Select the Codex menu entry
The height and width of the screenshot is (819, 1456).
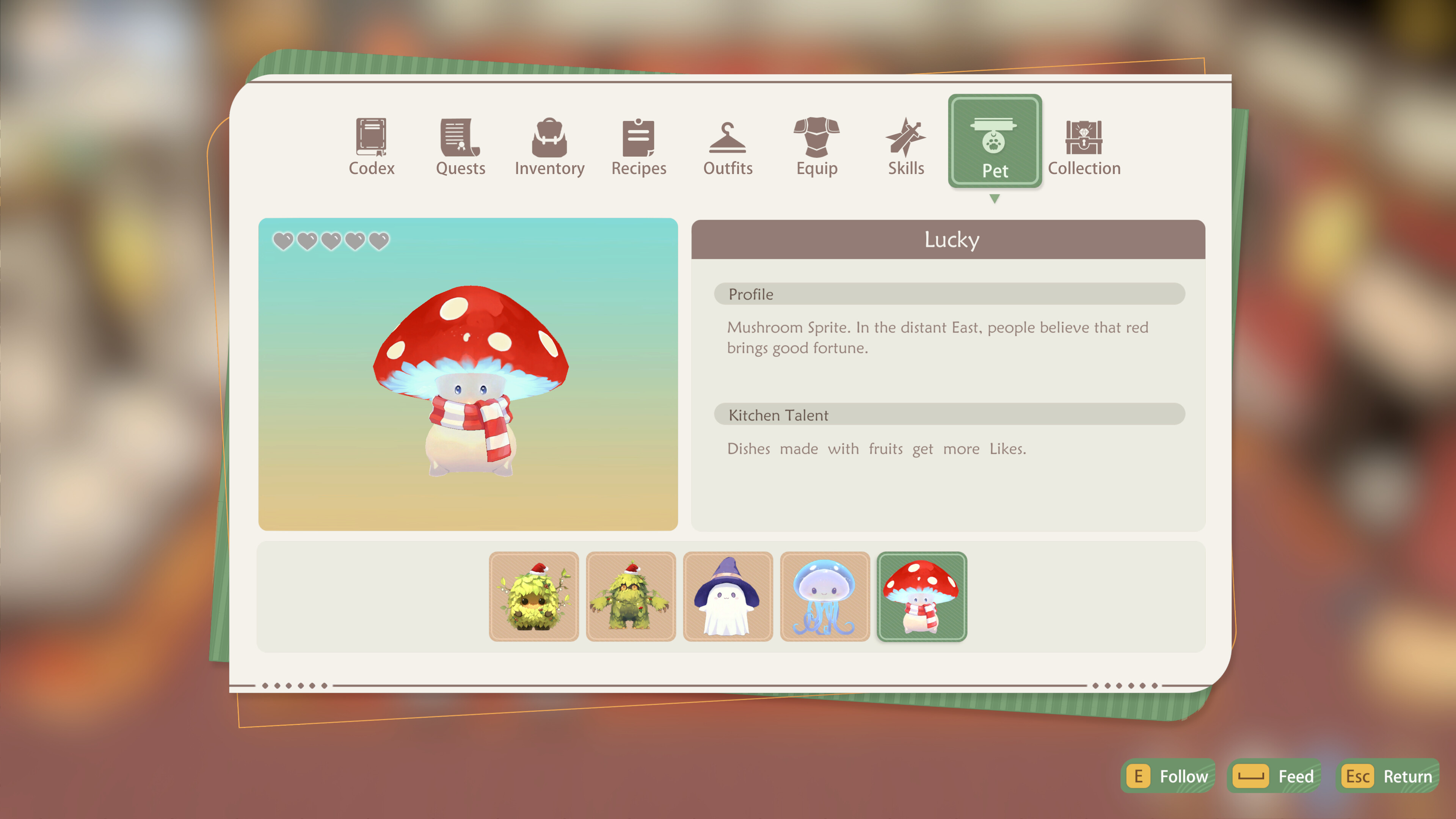(371, 147)
